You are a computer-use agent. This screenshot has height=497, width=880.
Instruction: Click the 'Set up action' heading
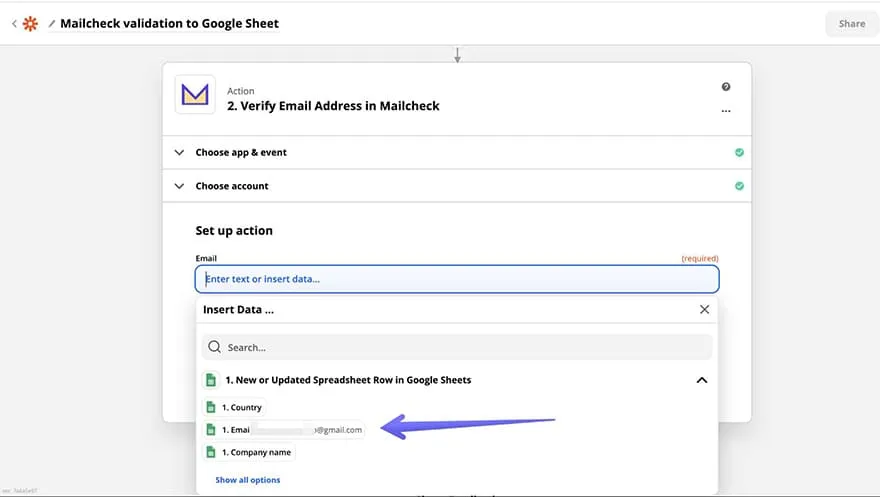(234, 231)
